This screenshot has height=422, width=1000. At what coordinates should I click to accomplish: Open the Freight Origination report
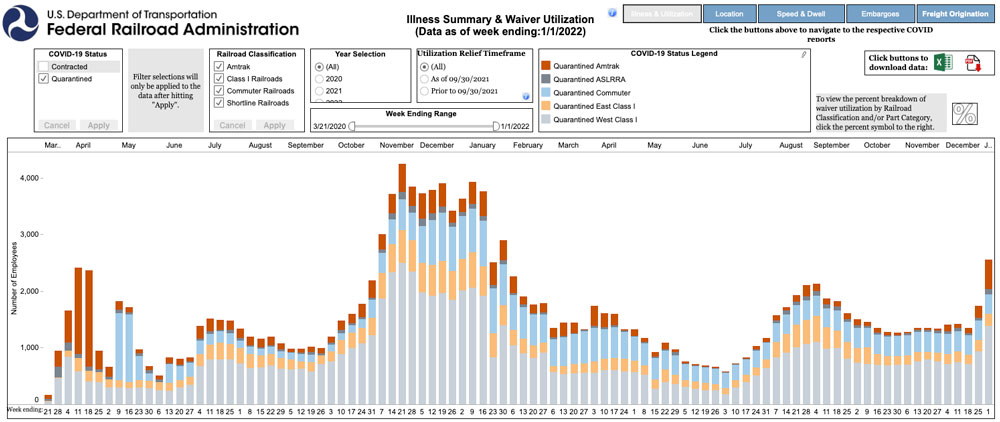pyautogui.click(x=953, y=14)
